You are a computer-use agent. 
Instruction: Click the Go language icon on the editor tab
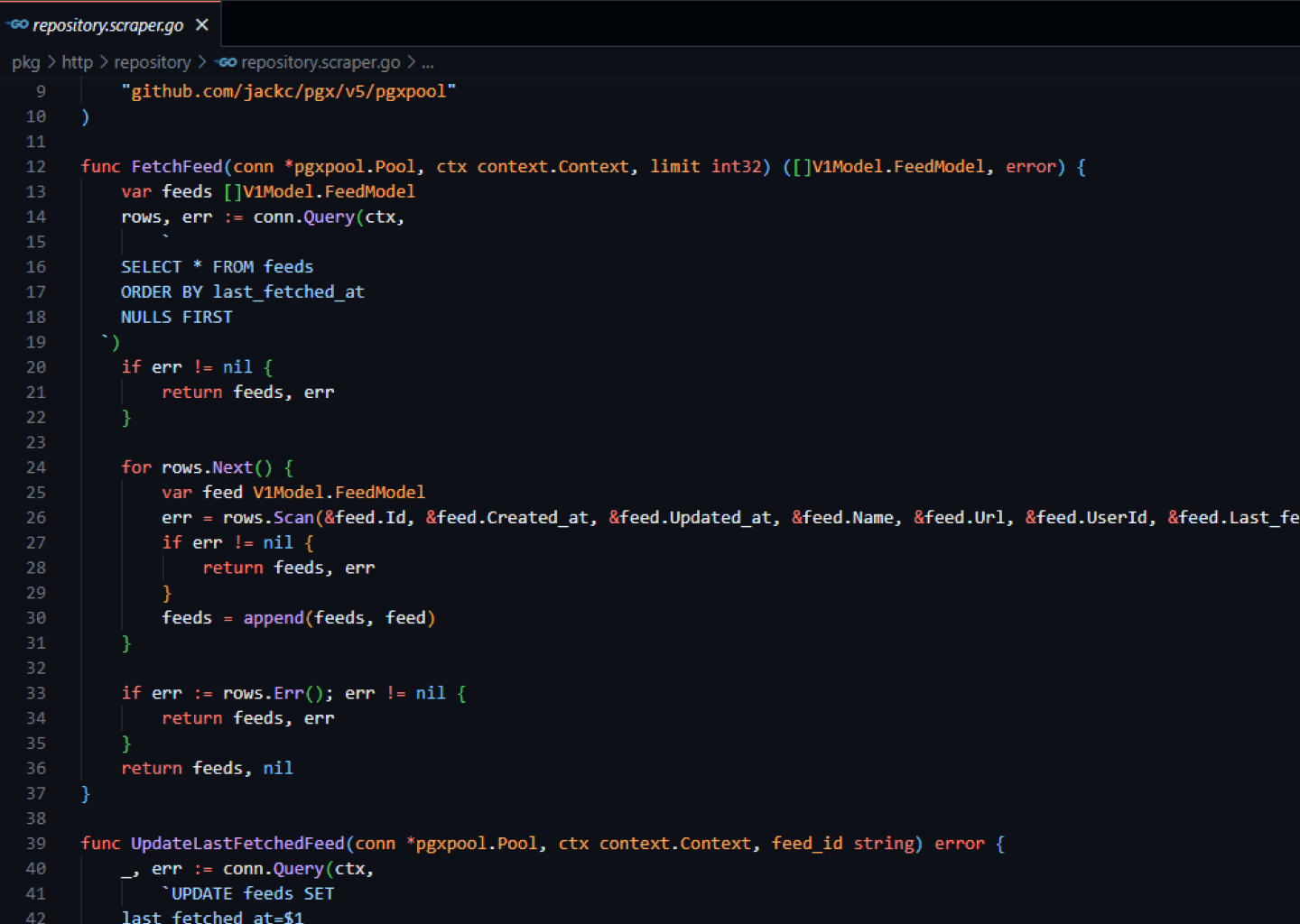pos(17,24)
